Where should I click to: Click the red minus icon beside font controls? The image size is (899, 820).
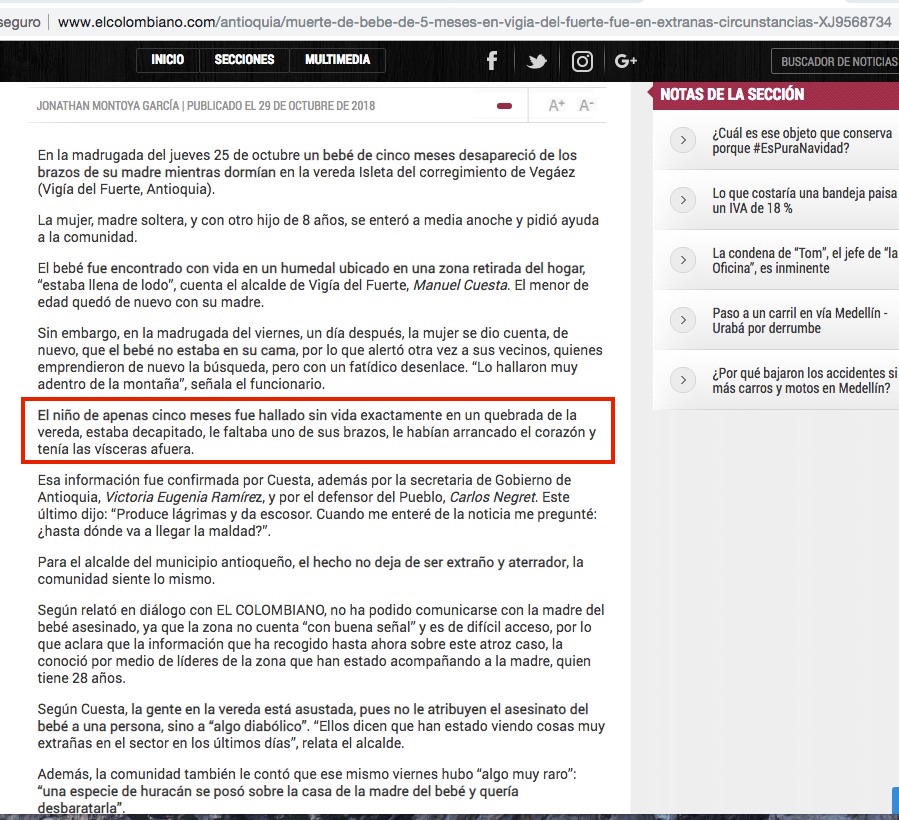[x=504, y=105]
